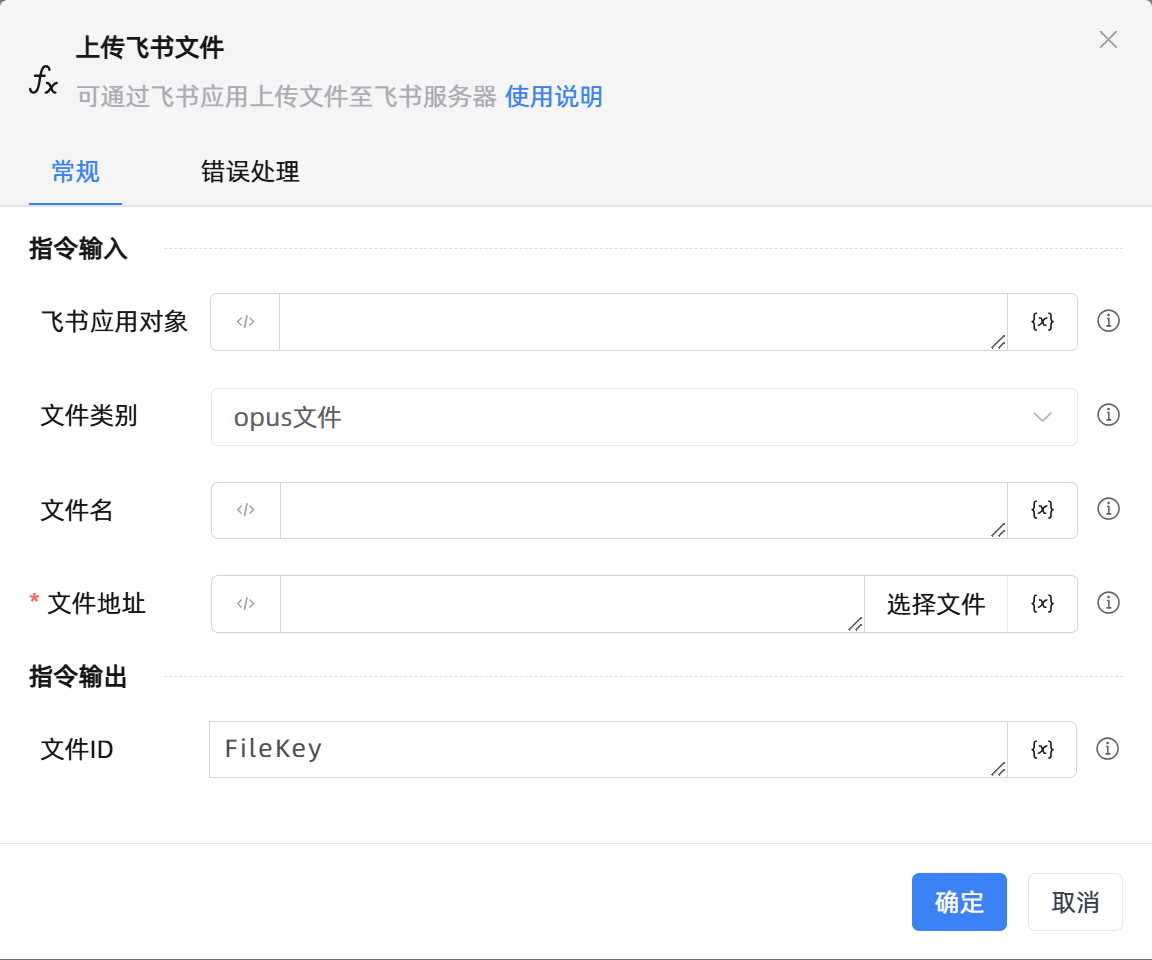Open the 文件类别 dropdown showing opus文件

(644, 416)
